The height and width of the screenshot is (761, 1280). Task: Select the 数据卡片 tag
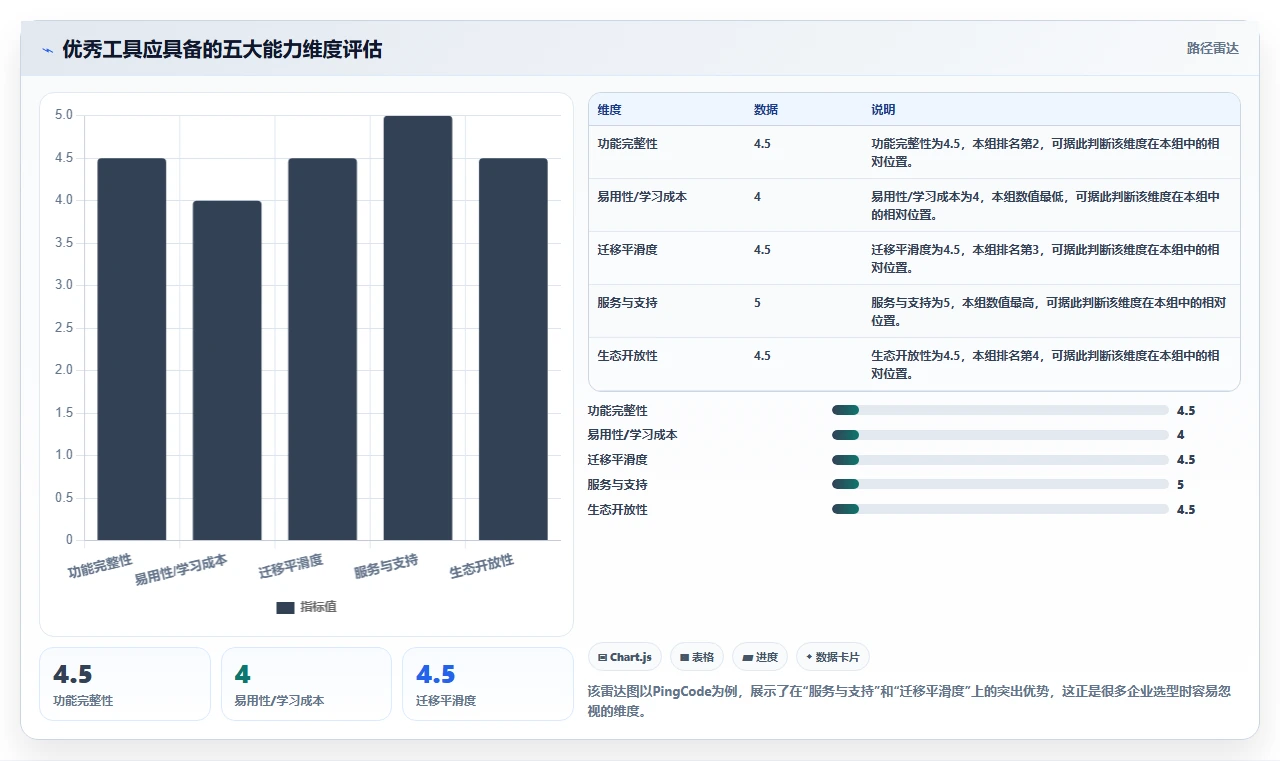833,657
